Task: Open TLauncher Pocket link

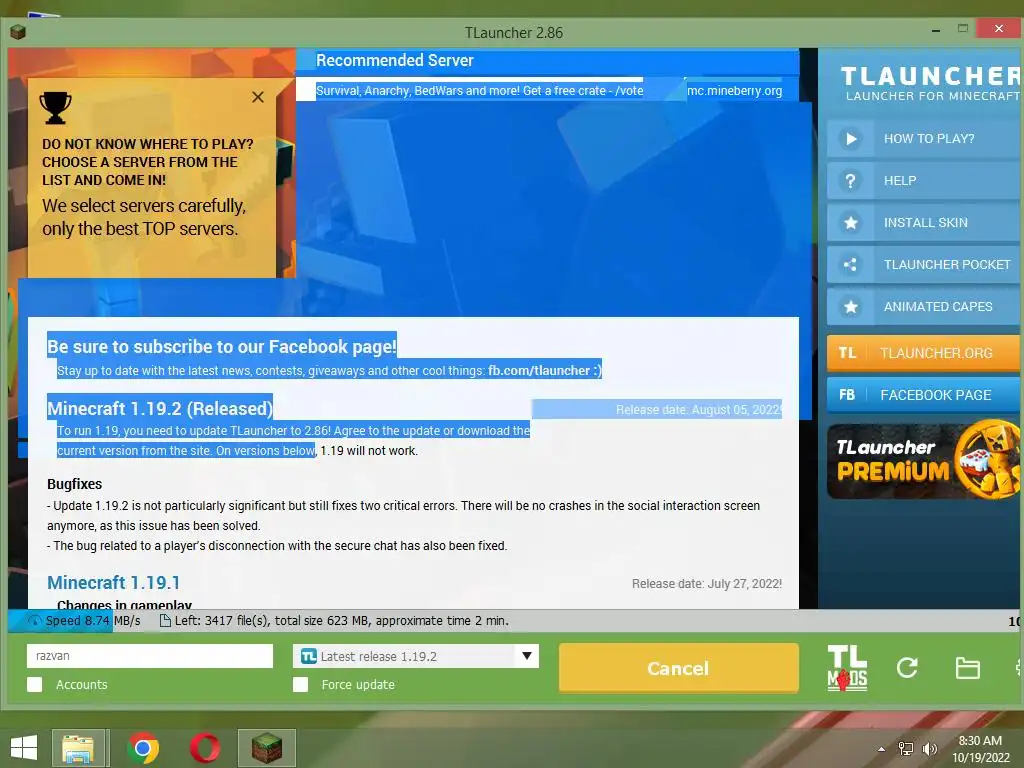Action: pyautogui.click(x=925, y=264)
